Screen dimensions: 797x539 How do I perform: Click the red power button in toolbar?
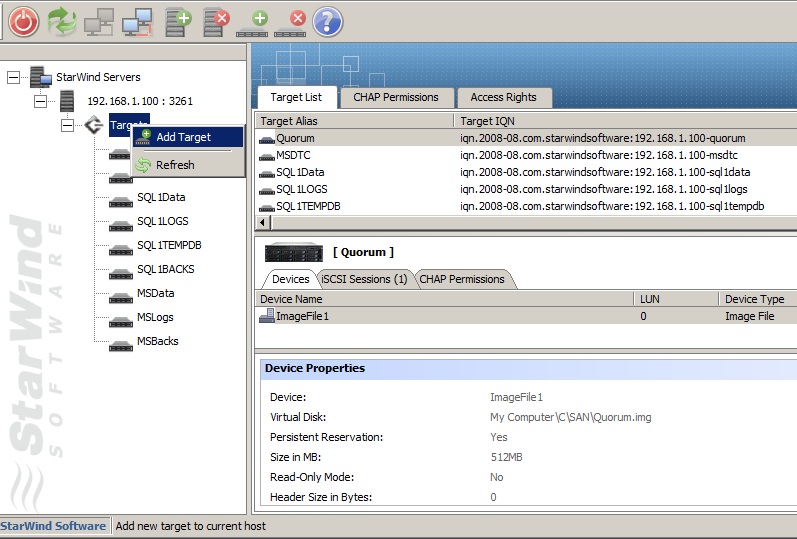(x=24, y=20)
